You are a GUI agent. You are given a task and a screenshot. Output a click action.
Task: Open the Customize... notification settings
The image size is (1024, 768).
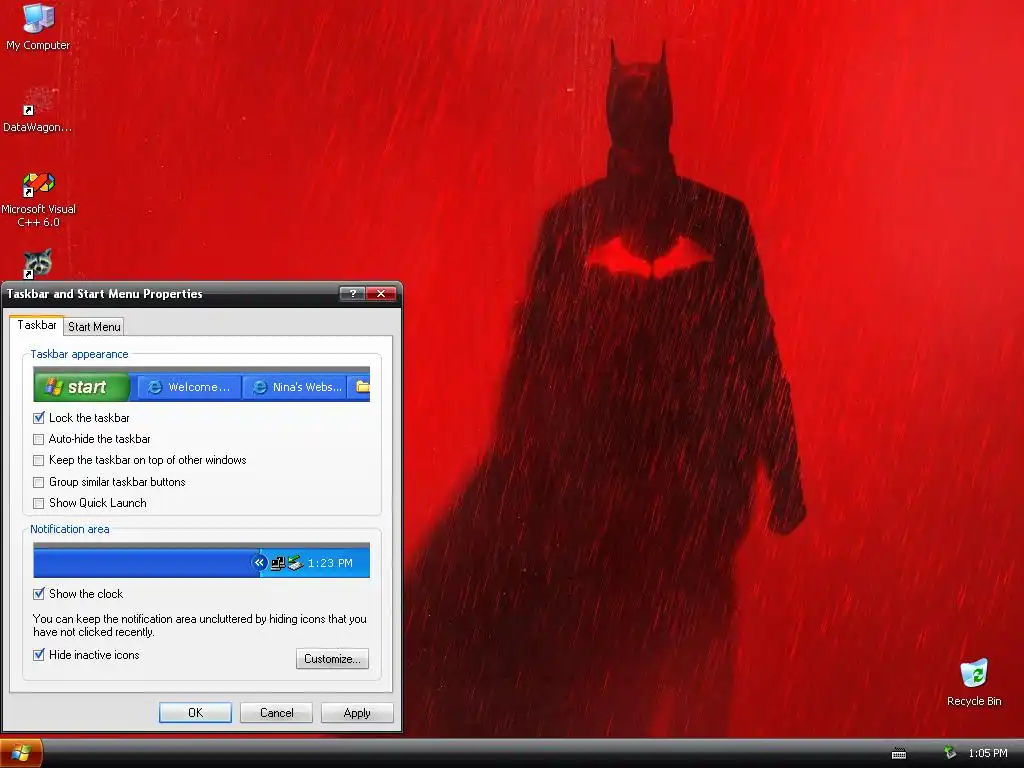(x=332, y=658)
